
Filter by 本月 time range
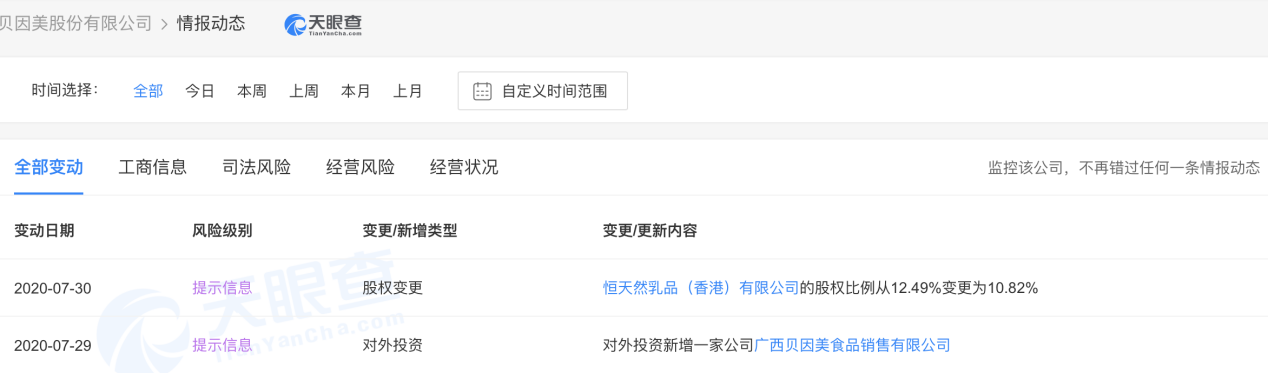pos(356,91)
